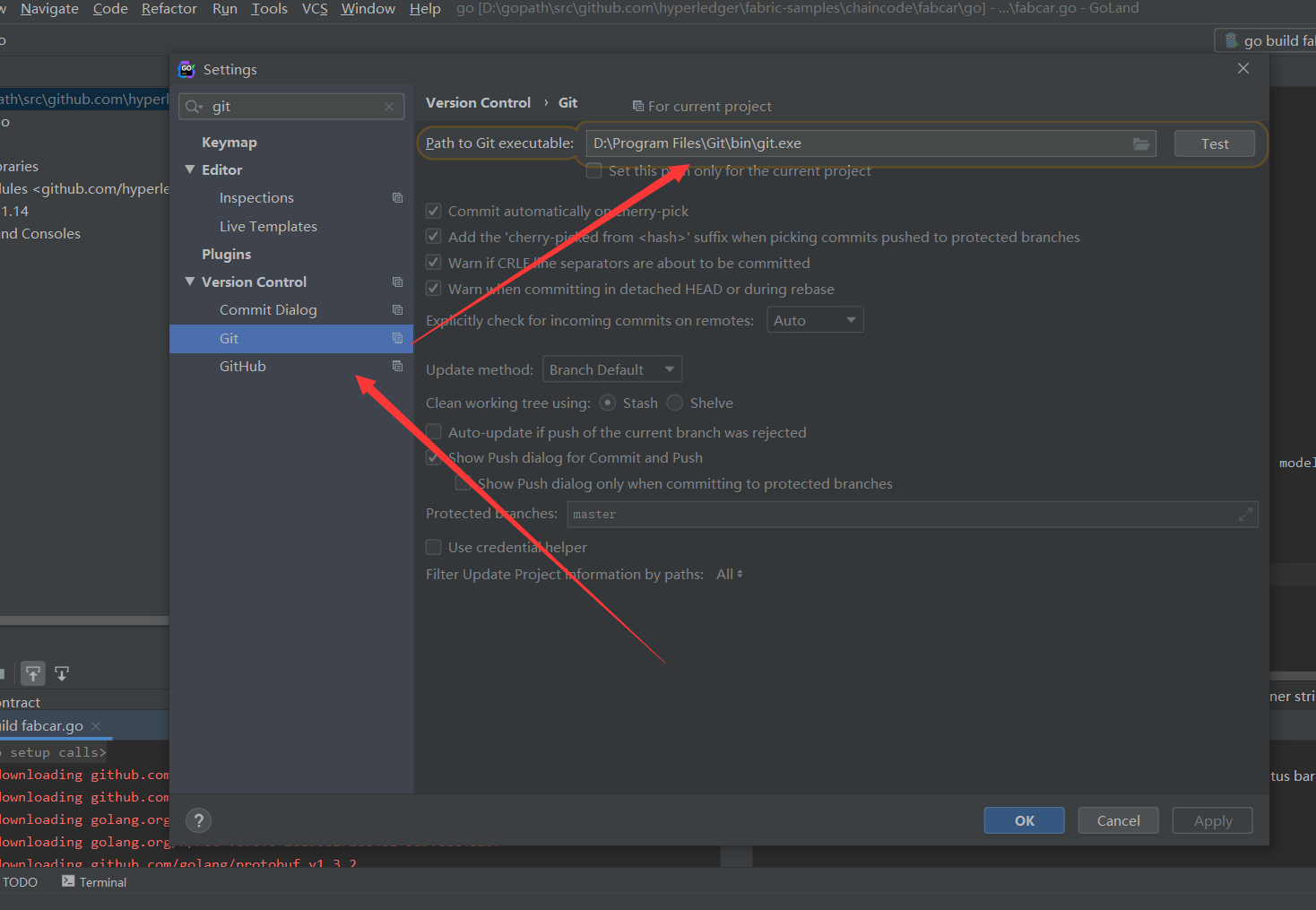The image size is (1316, 910).
Task: Select Live Templates under Editor
Action: pyautogui.click(x=268, y=226)
